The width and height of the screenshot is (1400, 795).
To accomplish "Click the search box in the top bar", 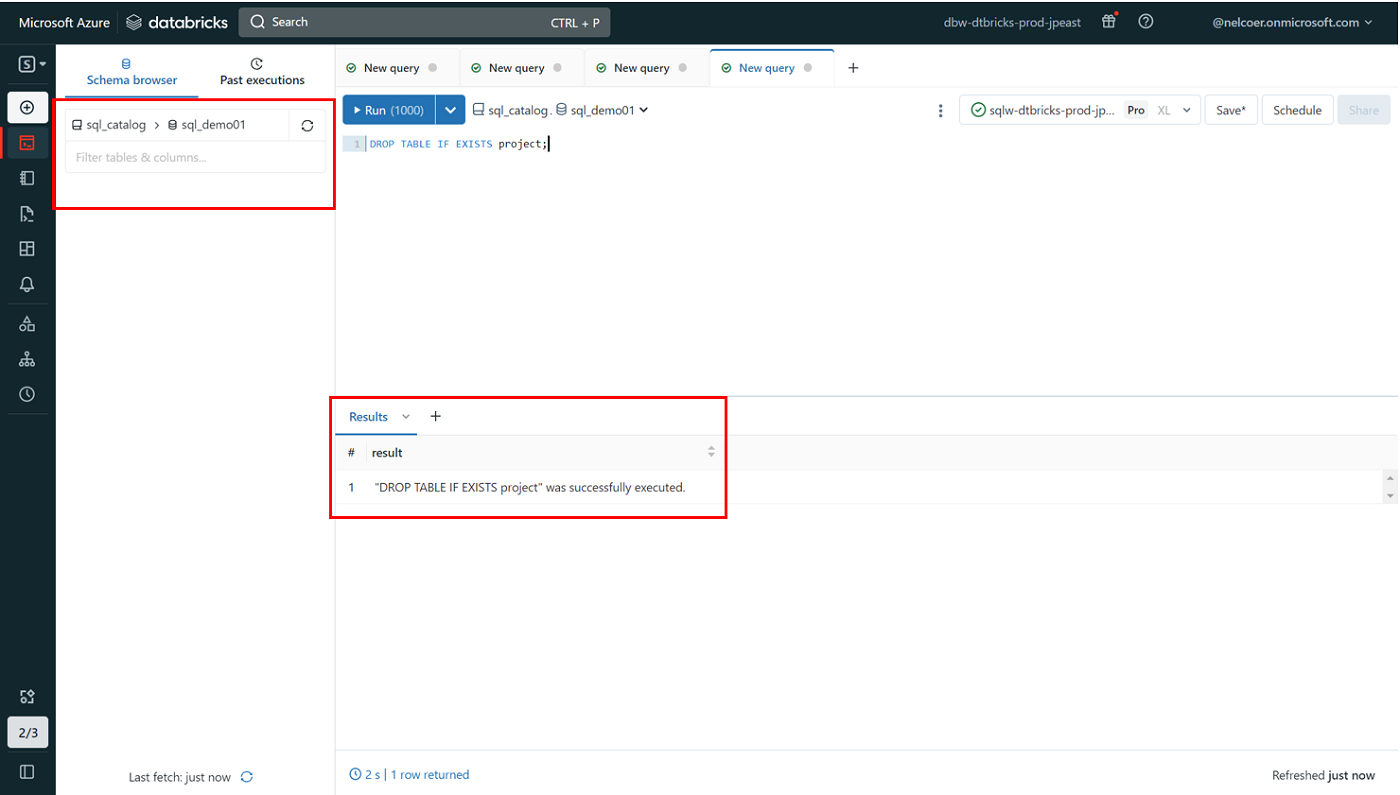I will pyautogui.click(x=424, y=22).
